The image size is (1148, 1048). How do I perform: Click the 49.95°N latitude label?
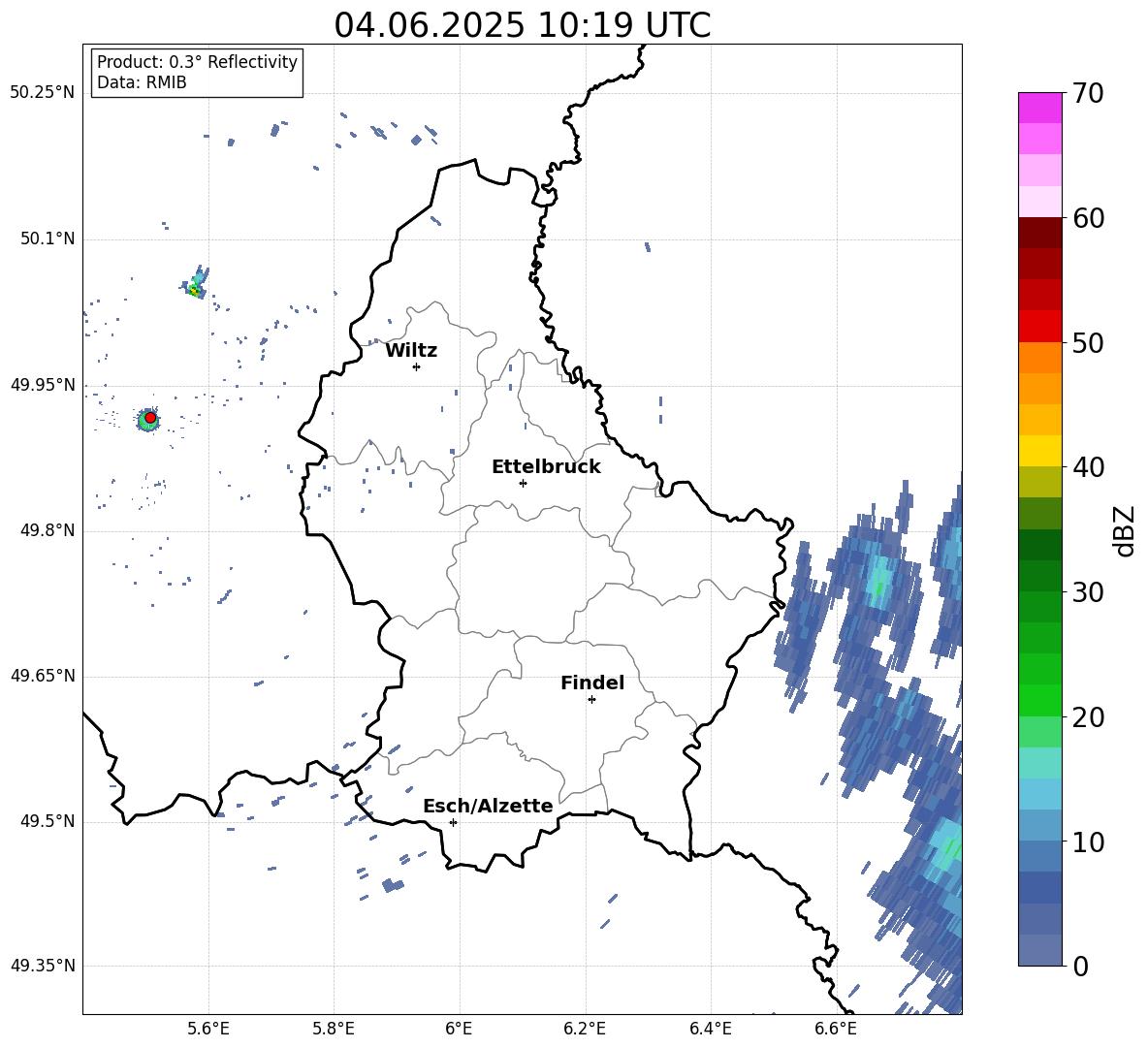click(42, 385)
